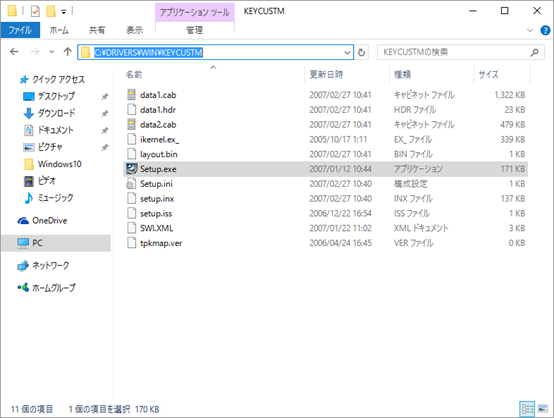Image resolution: width=554 pixels, height=418 pixels.
Task: Click 1,322 KB size value
Action: pos(509,95)
